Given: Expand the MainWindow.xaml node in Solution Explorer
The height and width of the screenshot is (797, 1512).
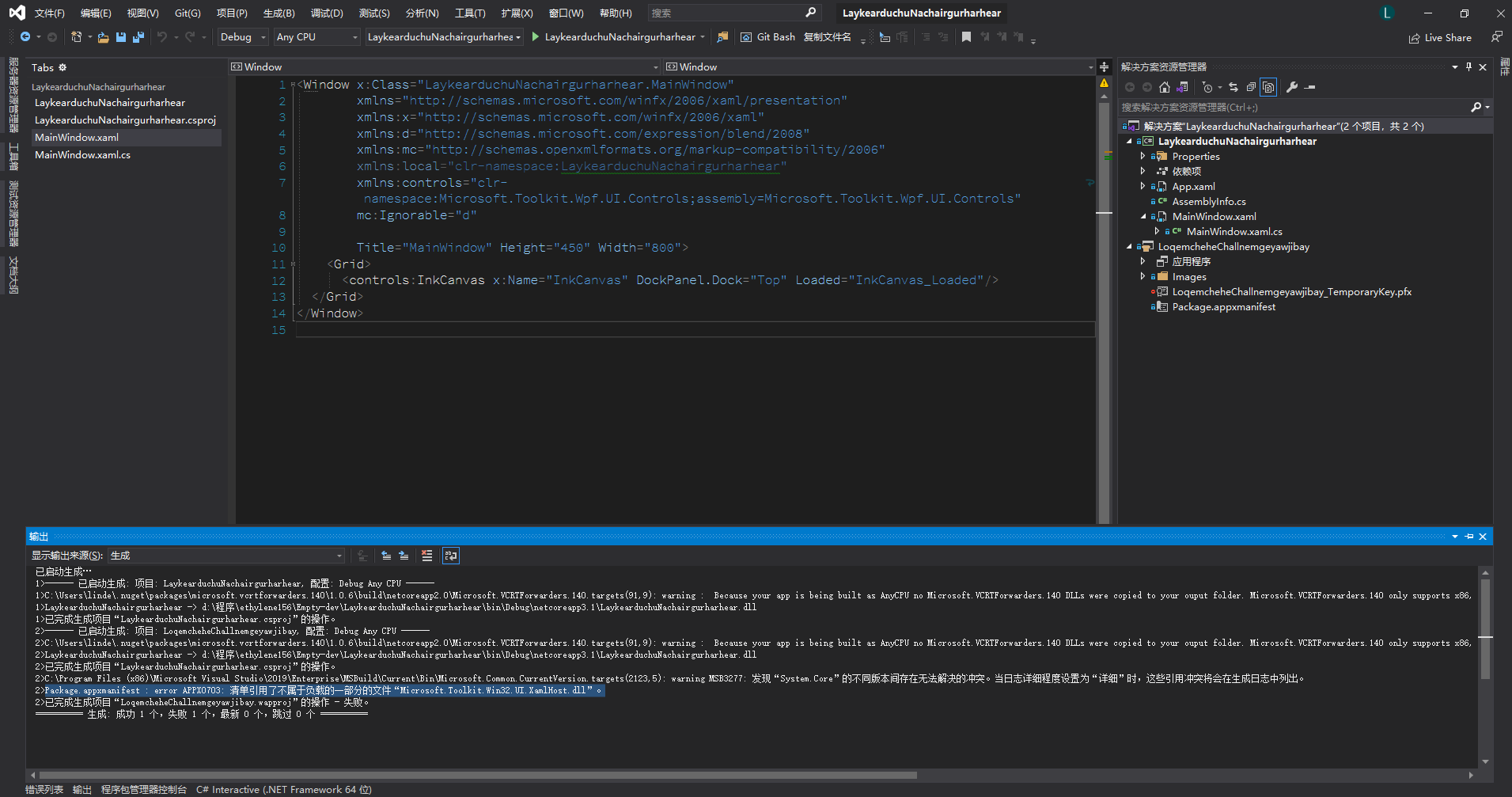Looking at the screenshot, I should point(1142,216).
